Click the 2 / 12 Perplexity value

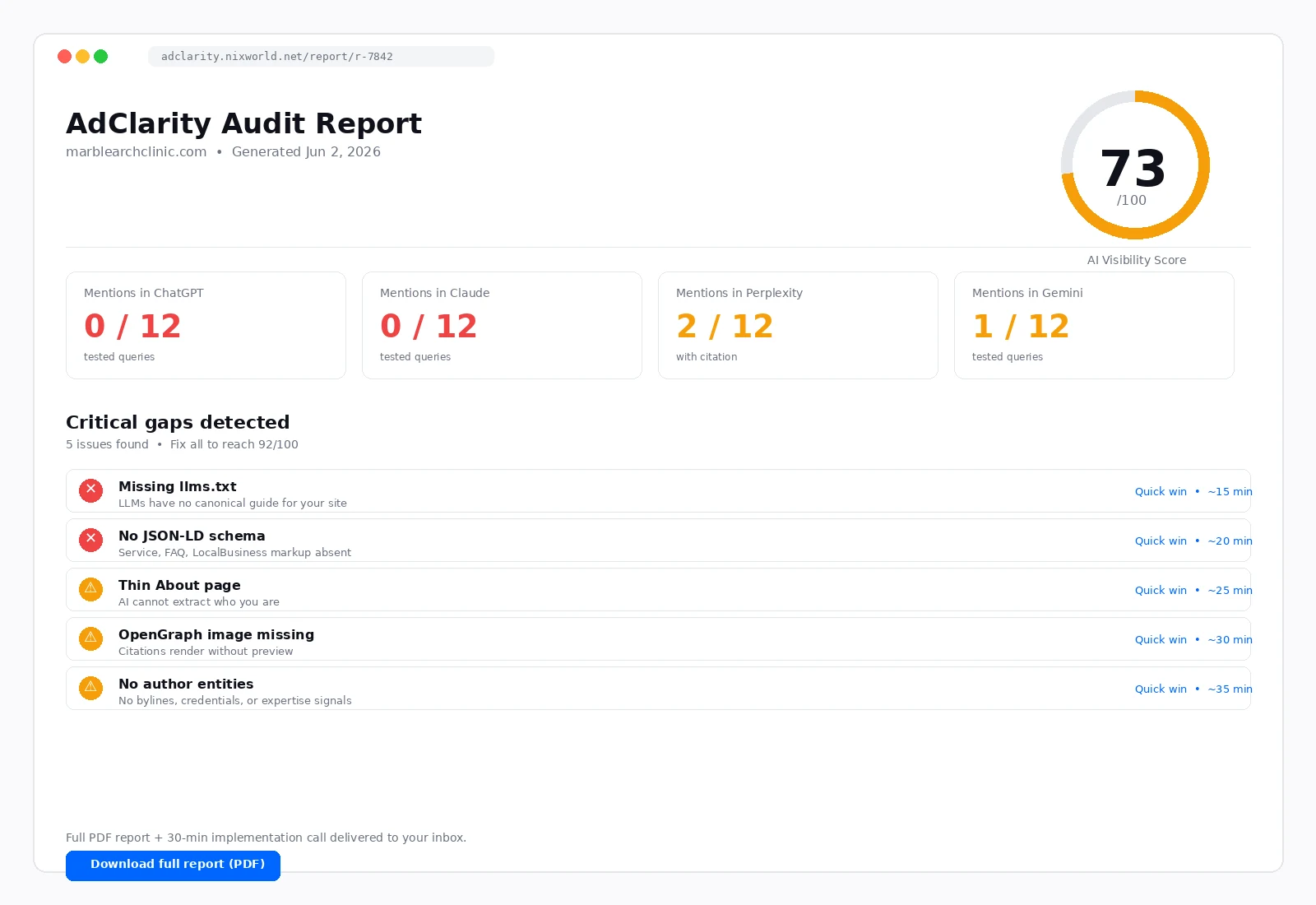click(x=725, y=326)
